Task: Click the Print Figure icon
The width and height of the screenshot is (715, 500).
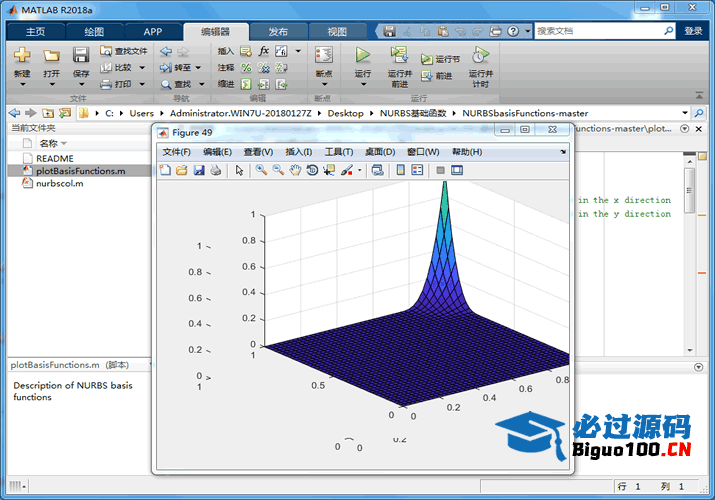Action: 214,170
